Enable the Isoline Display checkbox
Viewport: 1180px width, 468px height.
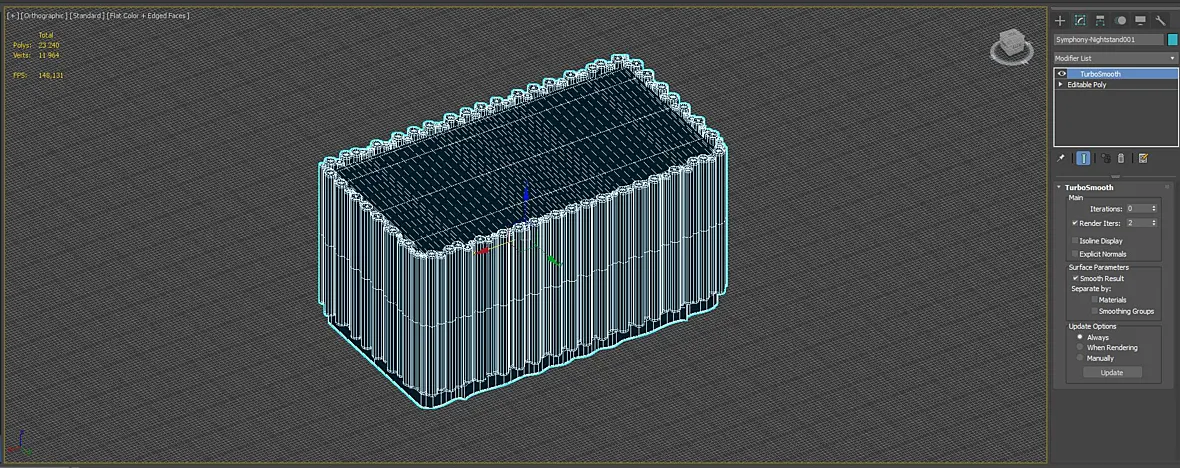(1075, 241)
